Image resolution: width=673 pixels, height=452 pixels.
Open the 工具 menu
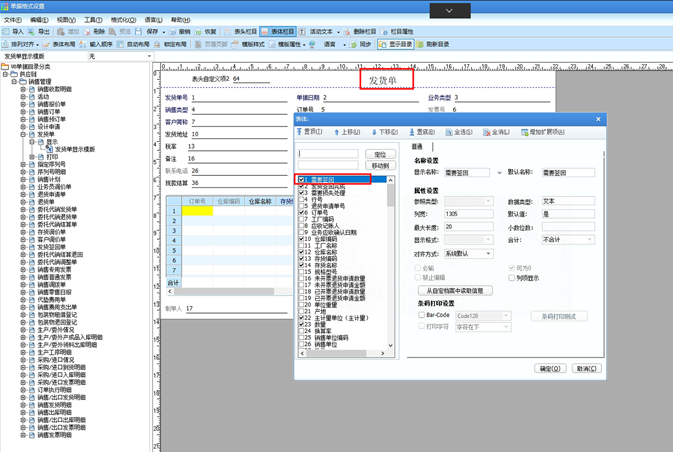tap(93, 20)
